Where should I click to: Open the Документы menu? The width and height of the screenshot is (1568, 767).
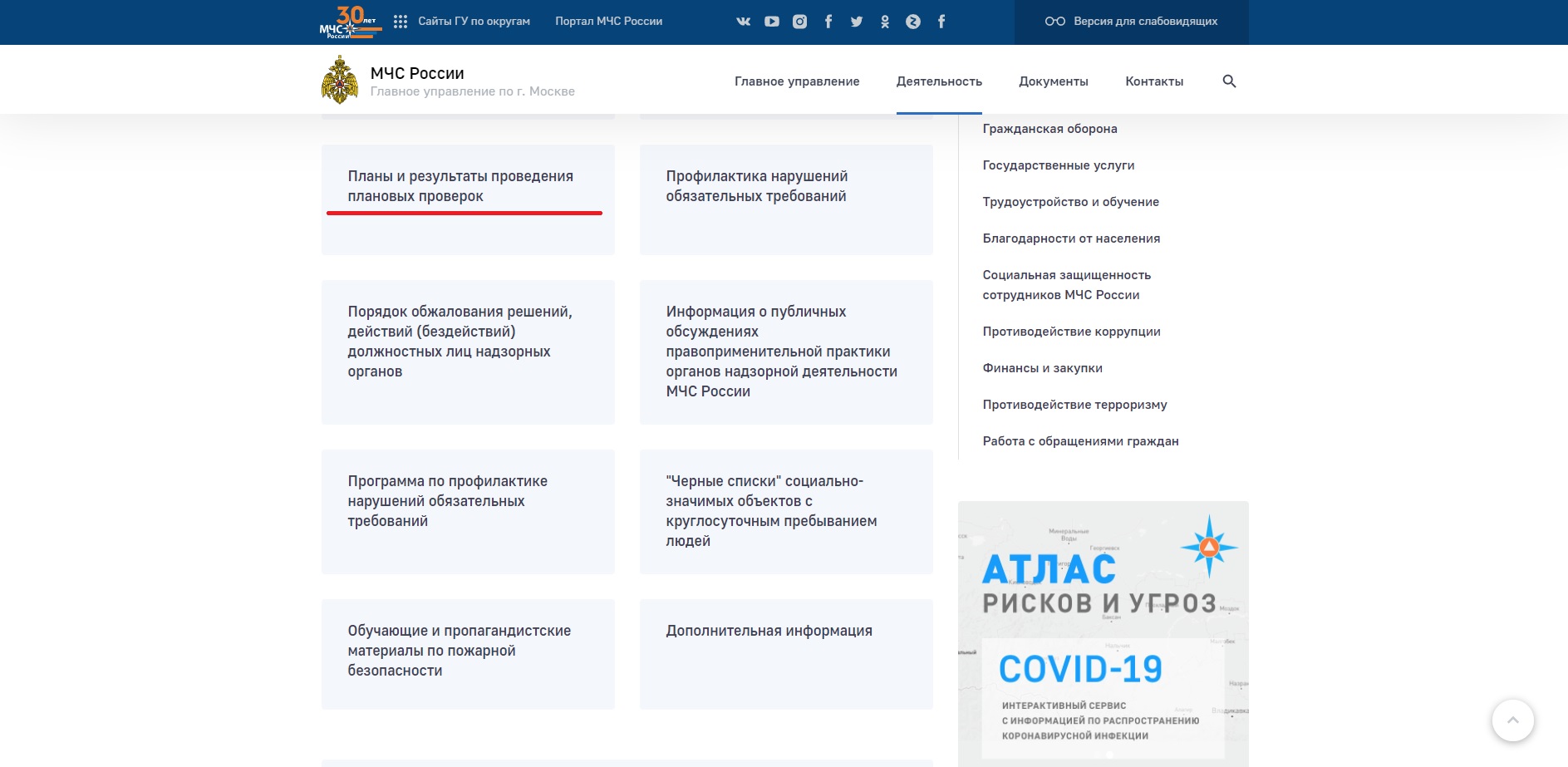[x=1054, y=81]
